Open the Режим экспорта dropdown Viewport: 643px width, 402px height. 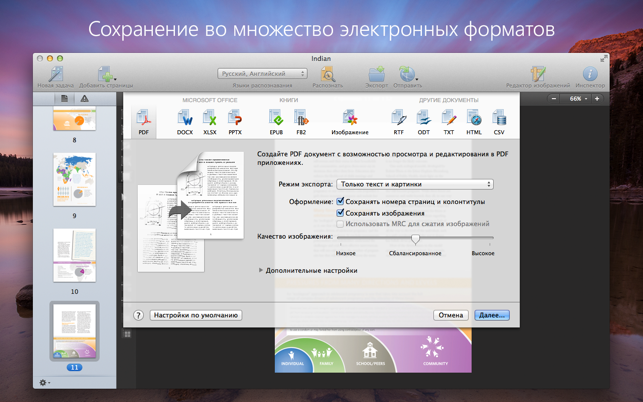click(x=415, y=184)
